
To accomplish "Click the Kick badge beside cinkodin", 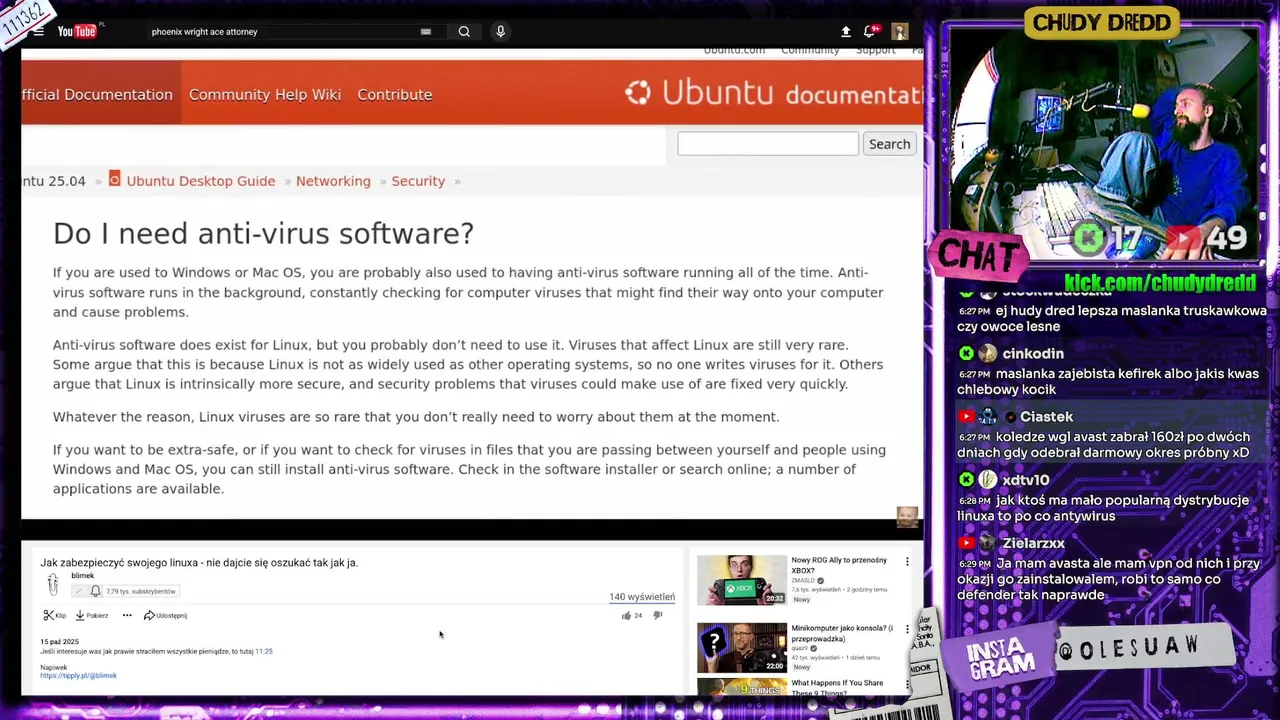I will (x=966, y=354).
